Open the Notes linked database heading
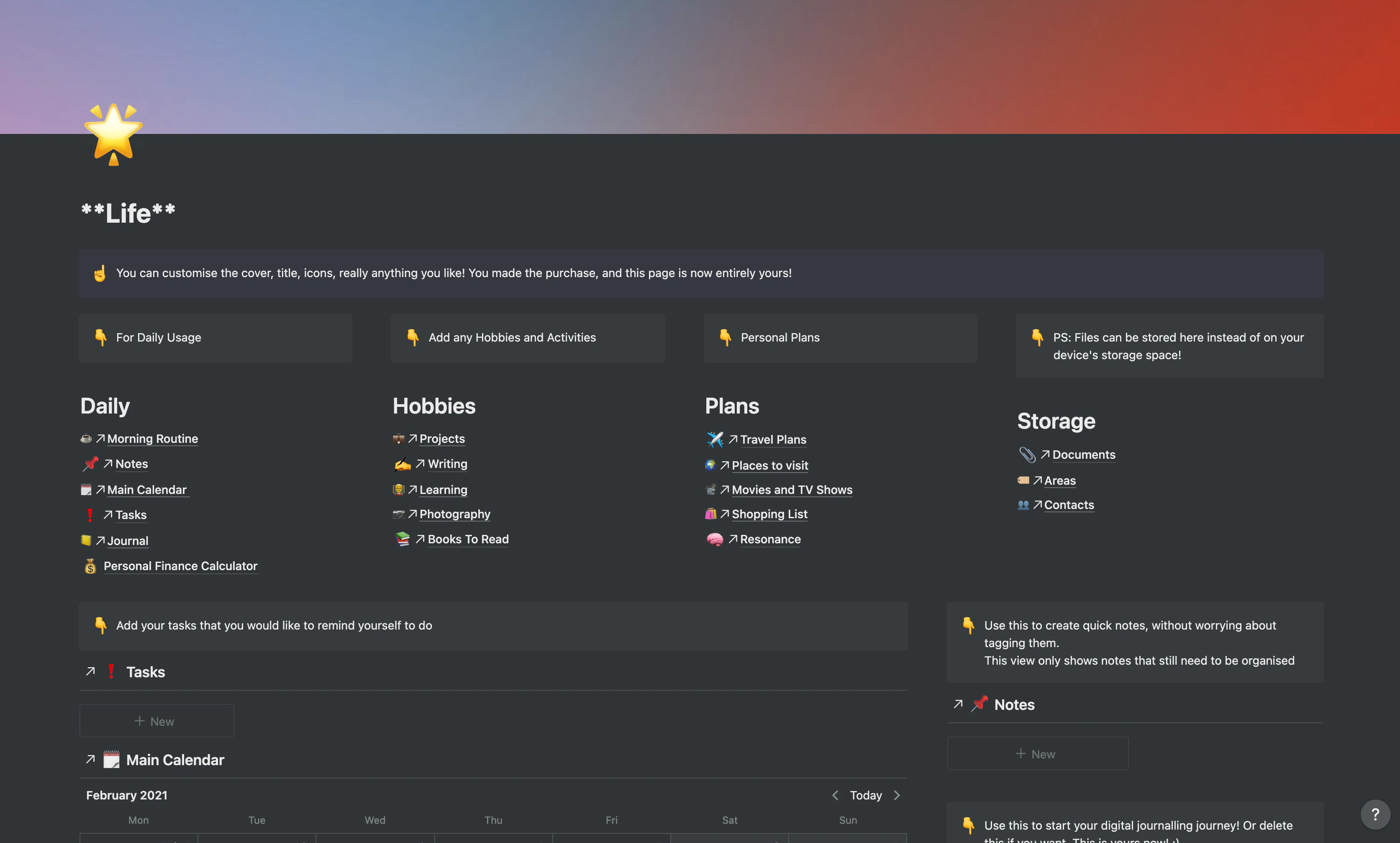The height and width of the screenshot is (843, 1400). (1014, 705)
